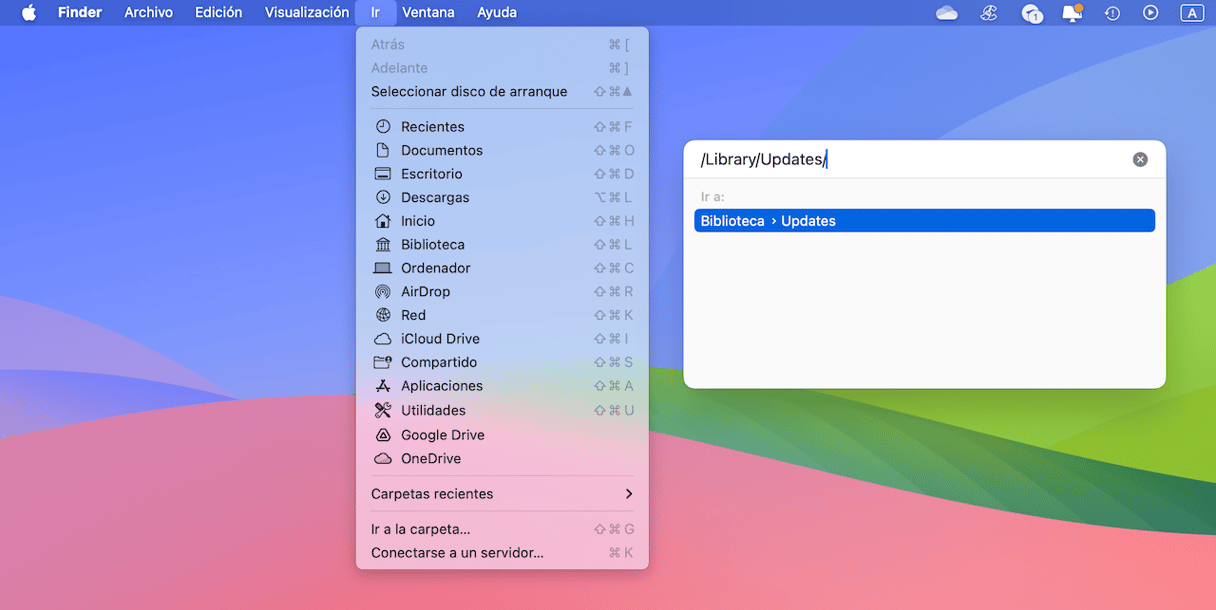Click the Documentos page icon
The width and height of the screenshot is (1216, 610).
point(382,150)
